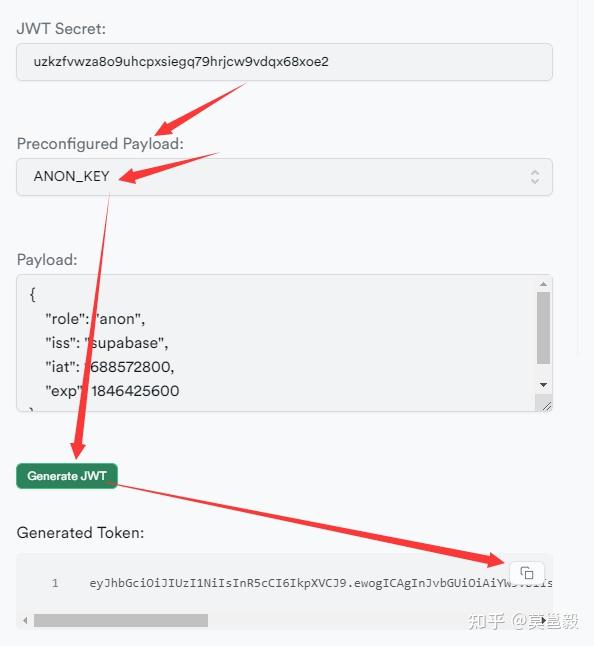Click the Payload textarea resize handle

coord(546,406)
